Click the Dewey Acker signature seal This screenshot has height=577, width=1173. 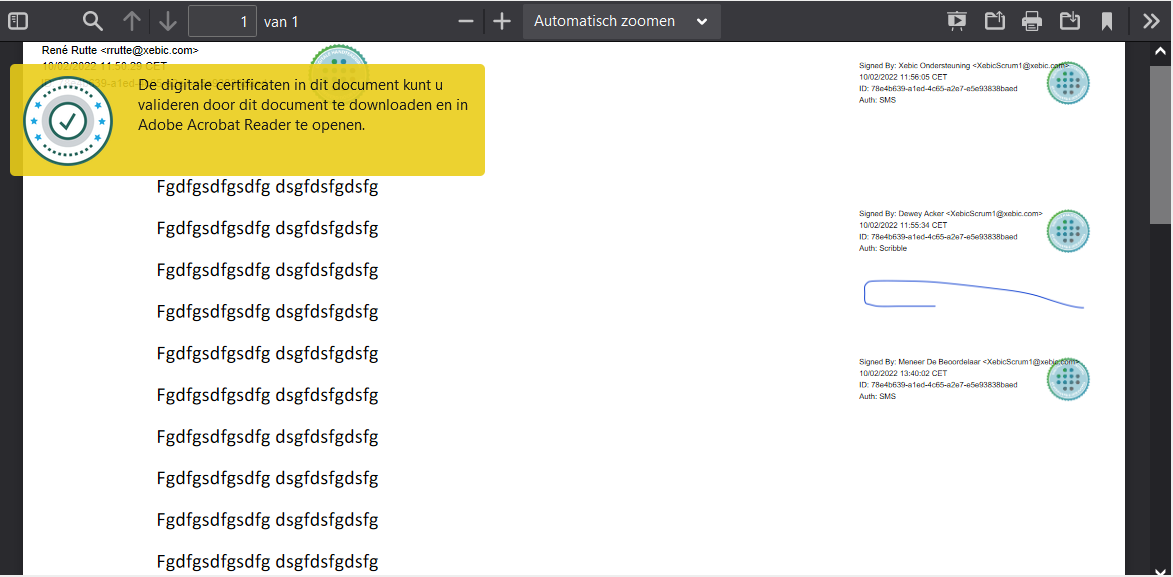coord(1068,231)
